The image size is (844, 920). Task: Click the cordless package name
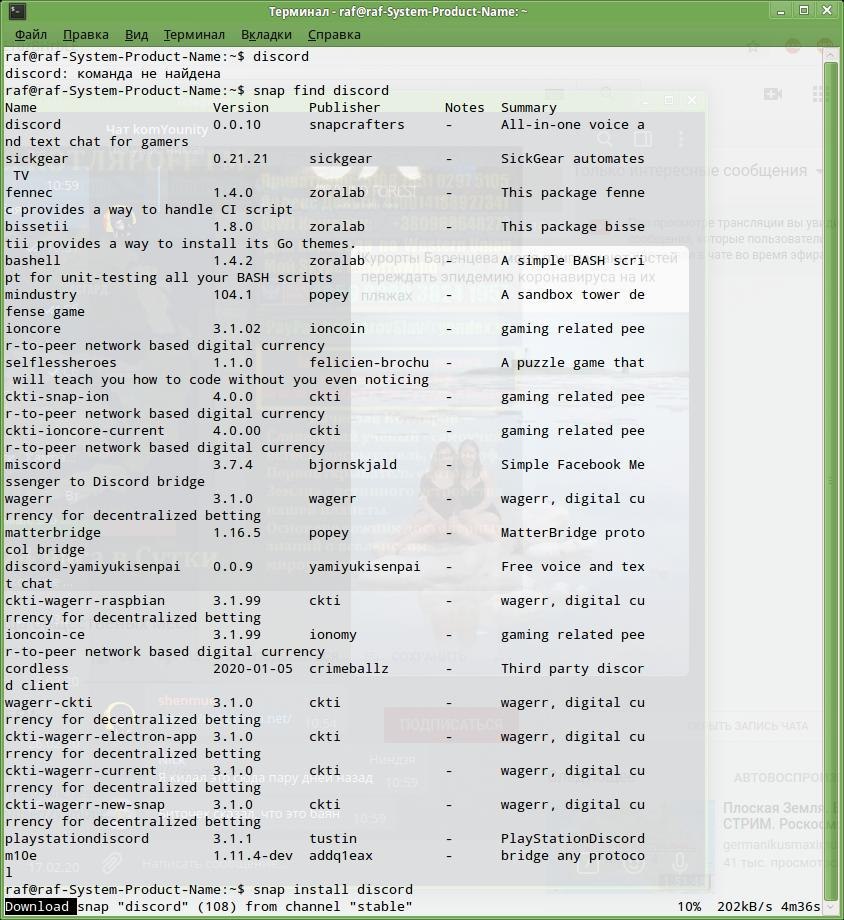[x=36, y=669]
